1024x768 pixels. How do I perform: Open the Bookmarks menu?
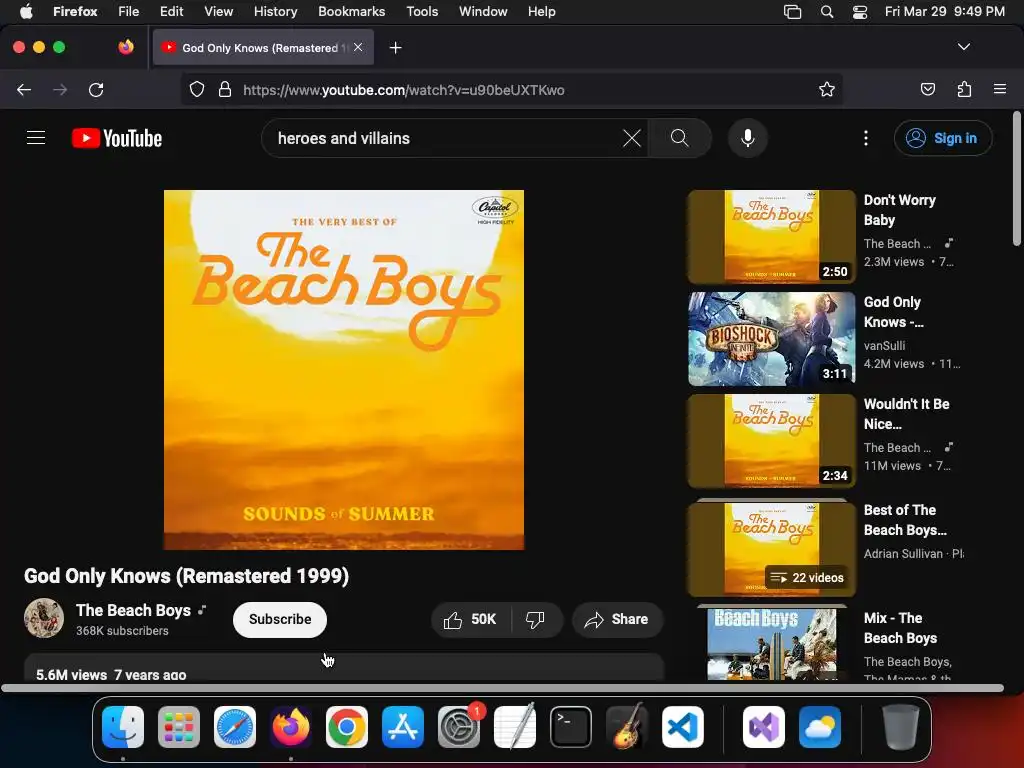click(351, 12)
